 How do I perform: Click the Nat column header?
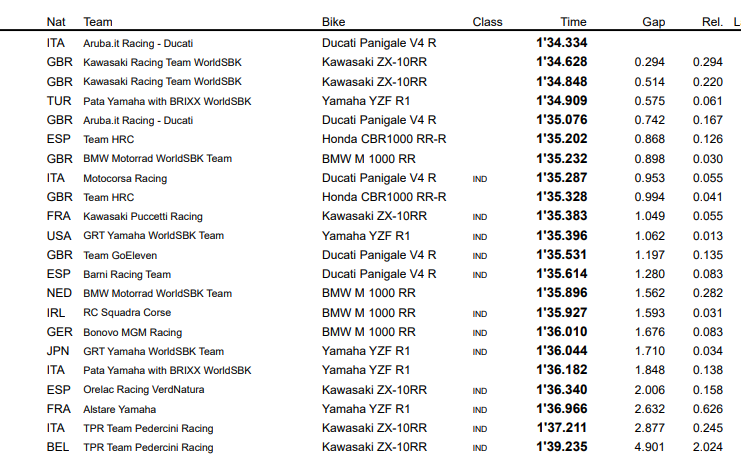click(58, 21)
